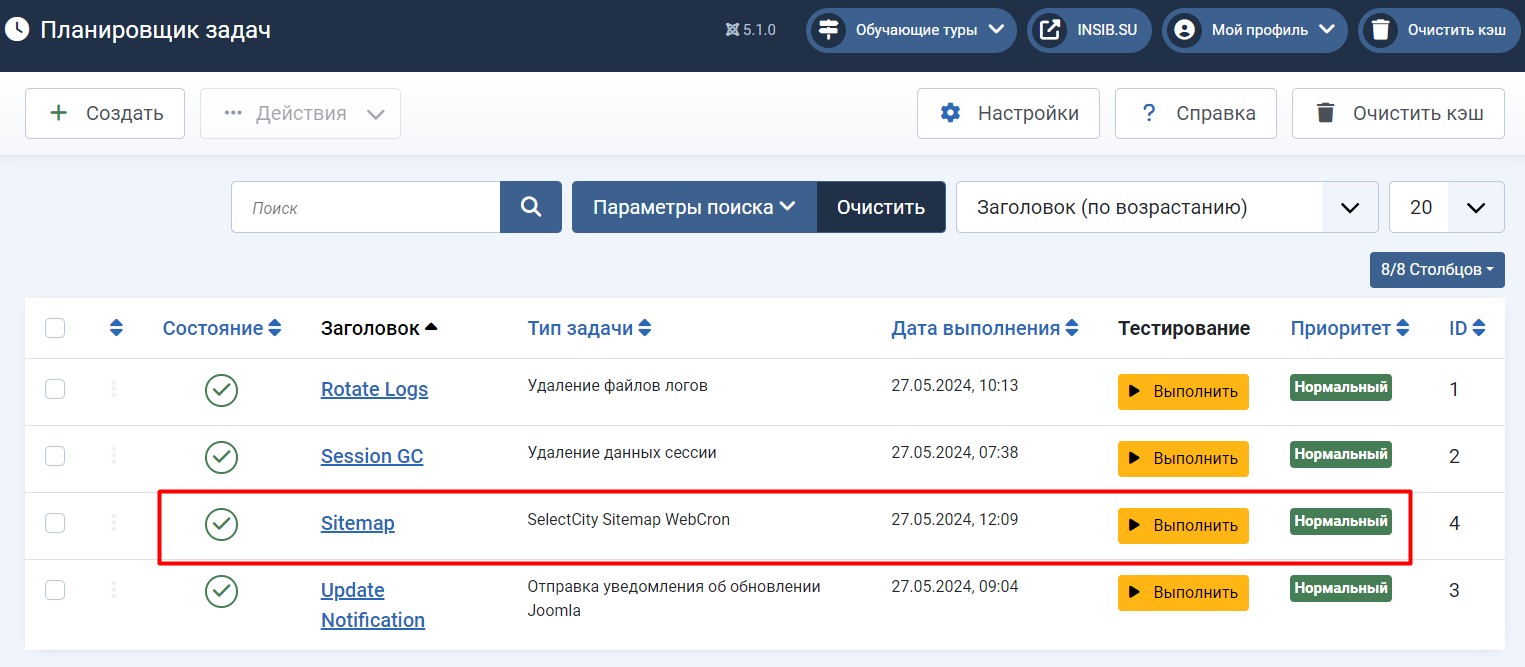This screenshot has height=667, width=1525.
Task: Run the Session GC task with Выполнить
Action: [x=1183, y=458]
